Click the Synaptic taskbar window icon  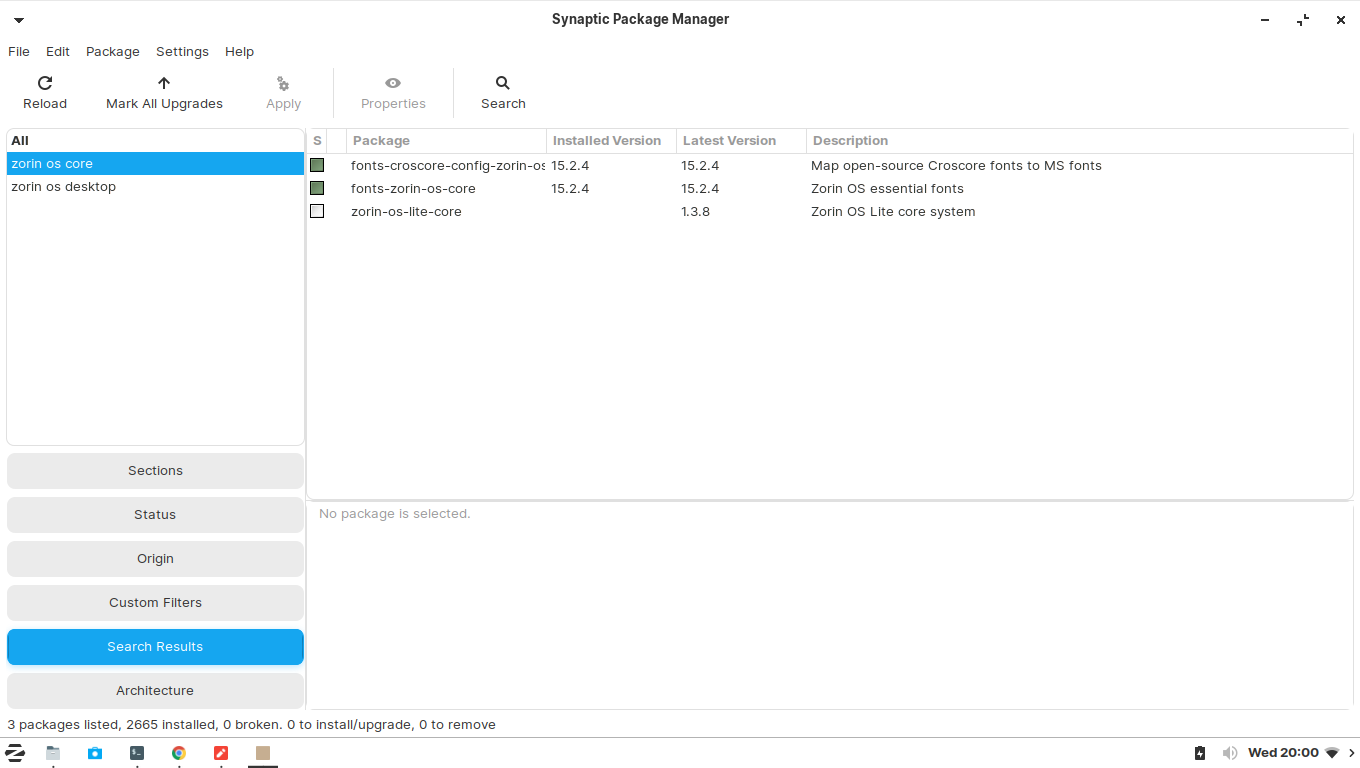(263, 753)
